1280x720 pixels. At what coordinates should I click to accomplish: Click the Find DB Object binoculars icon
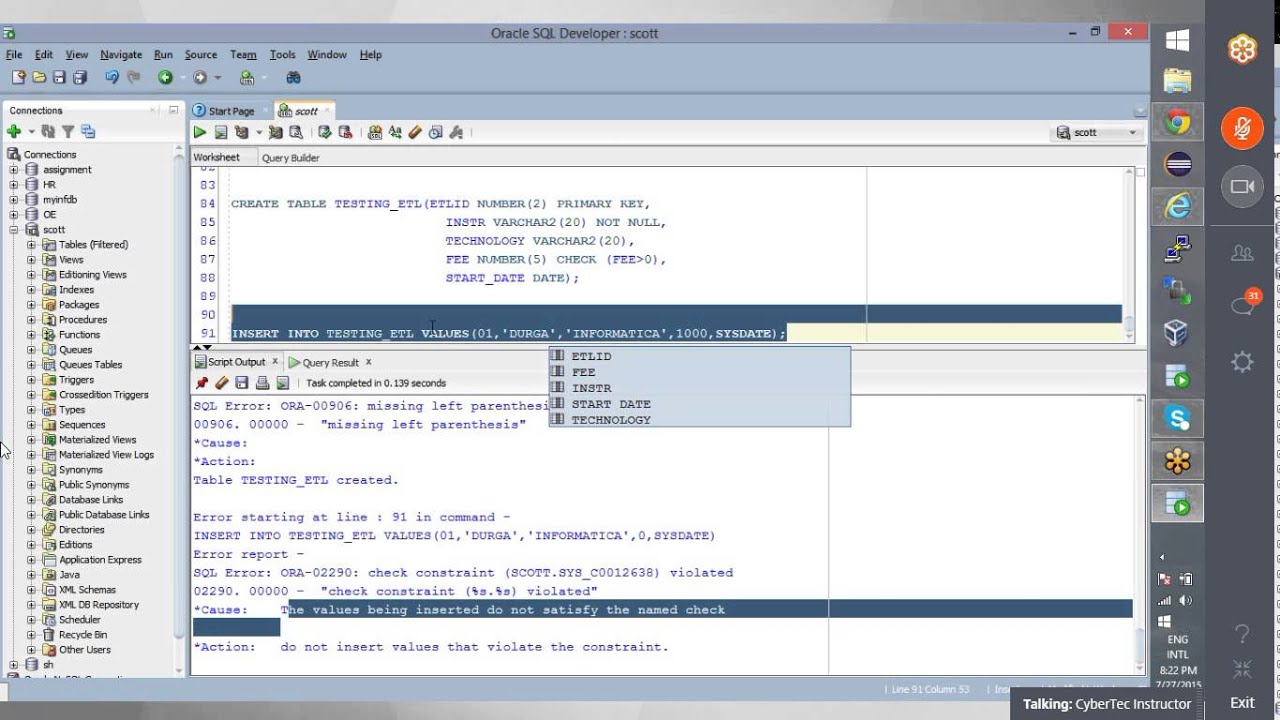pyautogui.click(x=292, y=77)
